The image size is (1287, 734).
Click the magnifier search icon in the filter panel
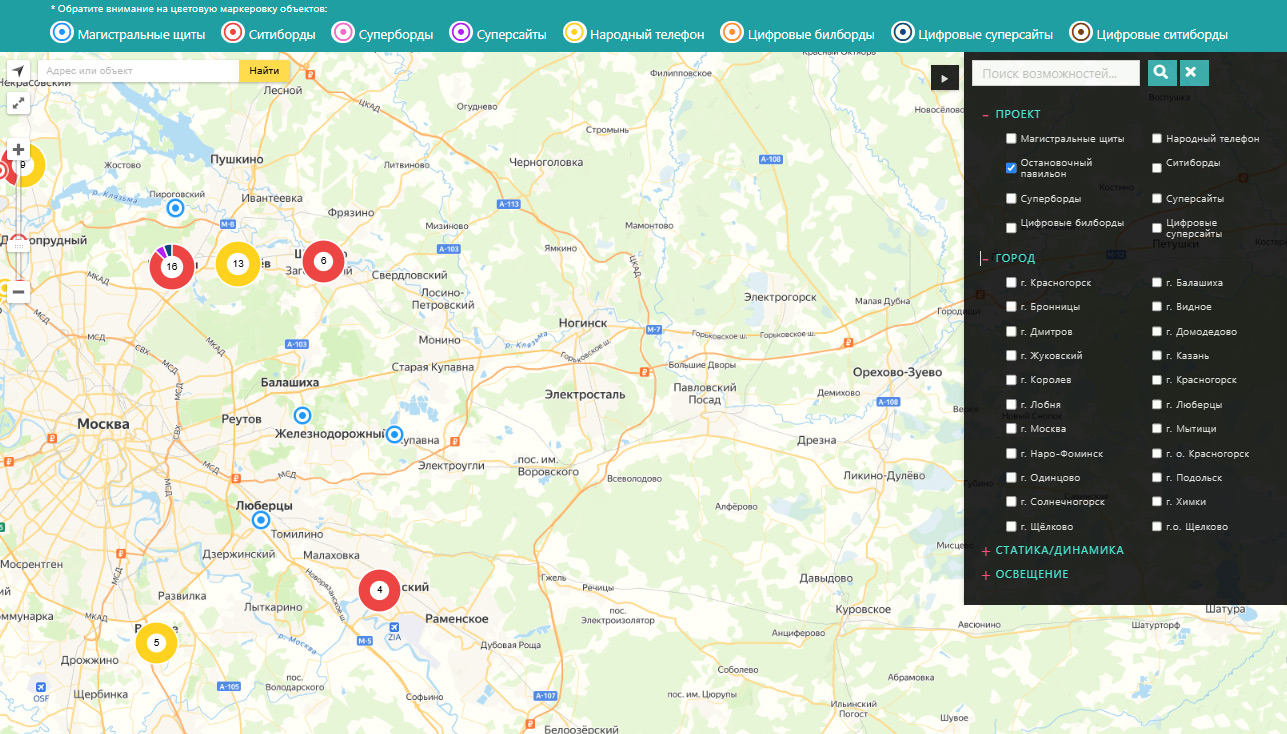point(1160,72)
